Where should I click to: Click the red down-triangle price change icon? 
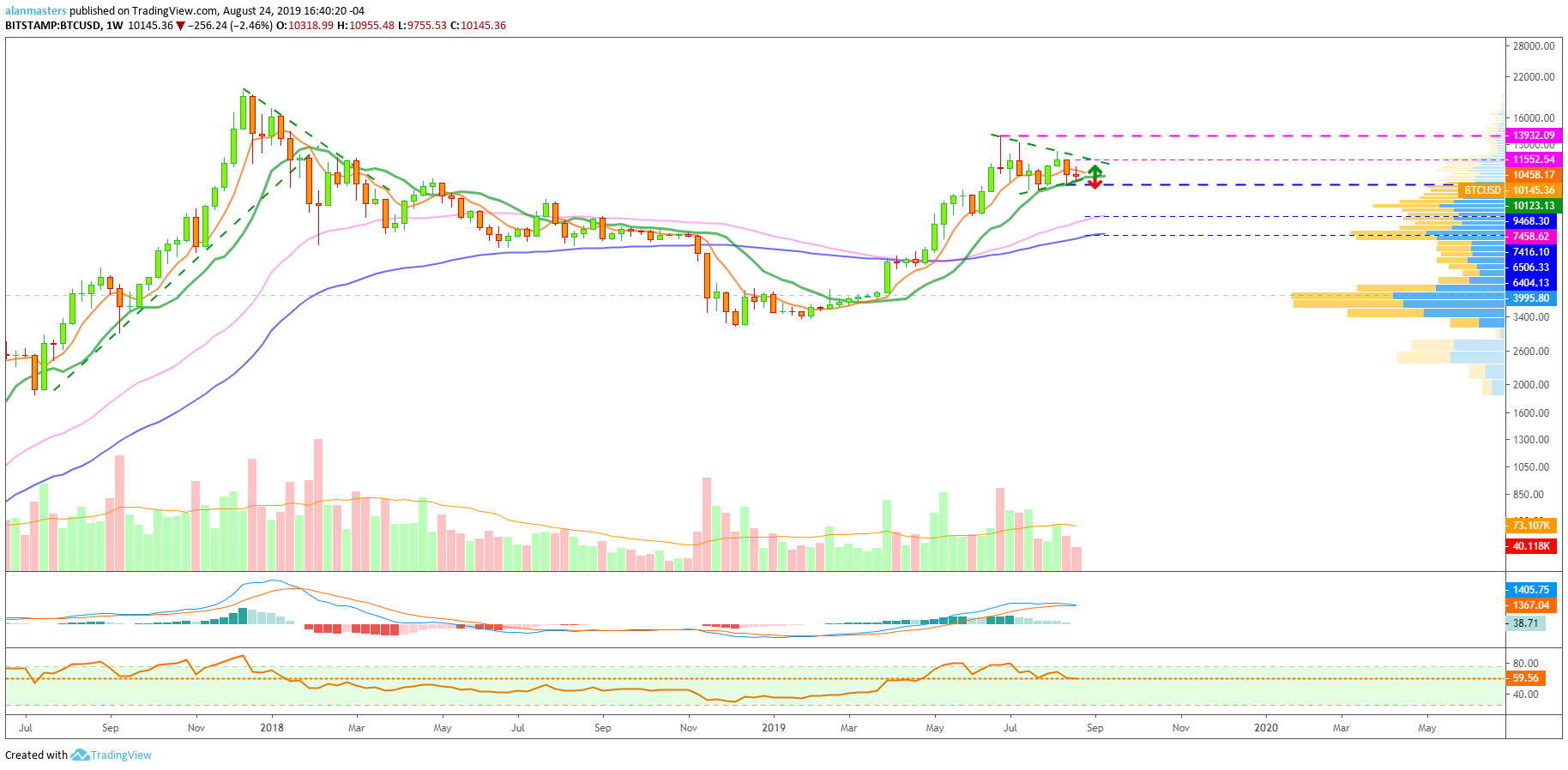pyautogui.click(x=180, y=26)
